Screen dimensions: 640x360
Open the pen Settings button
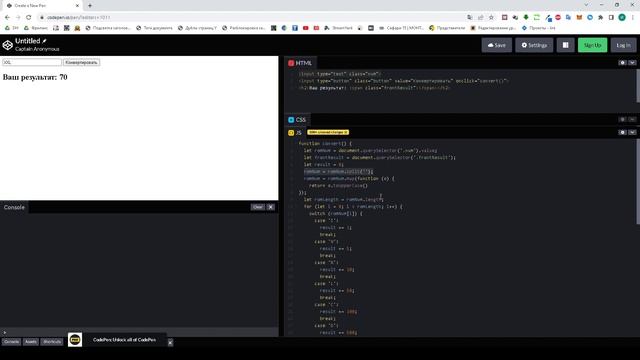(x=534, y=45)
